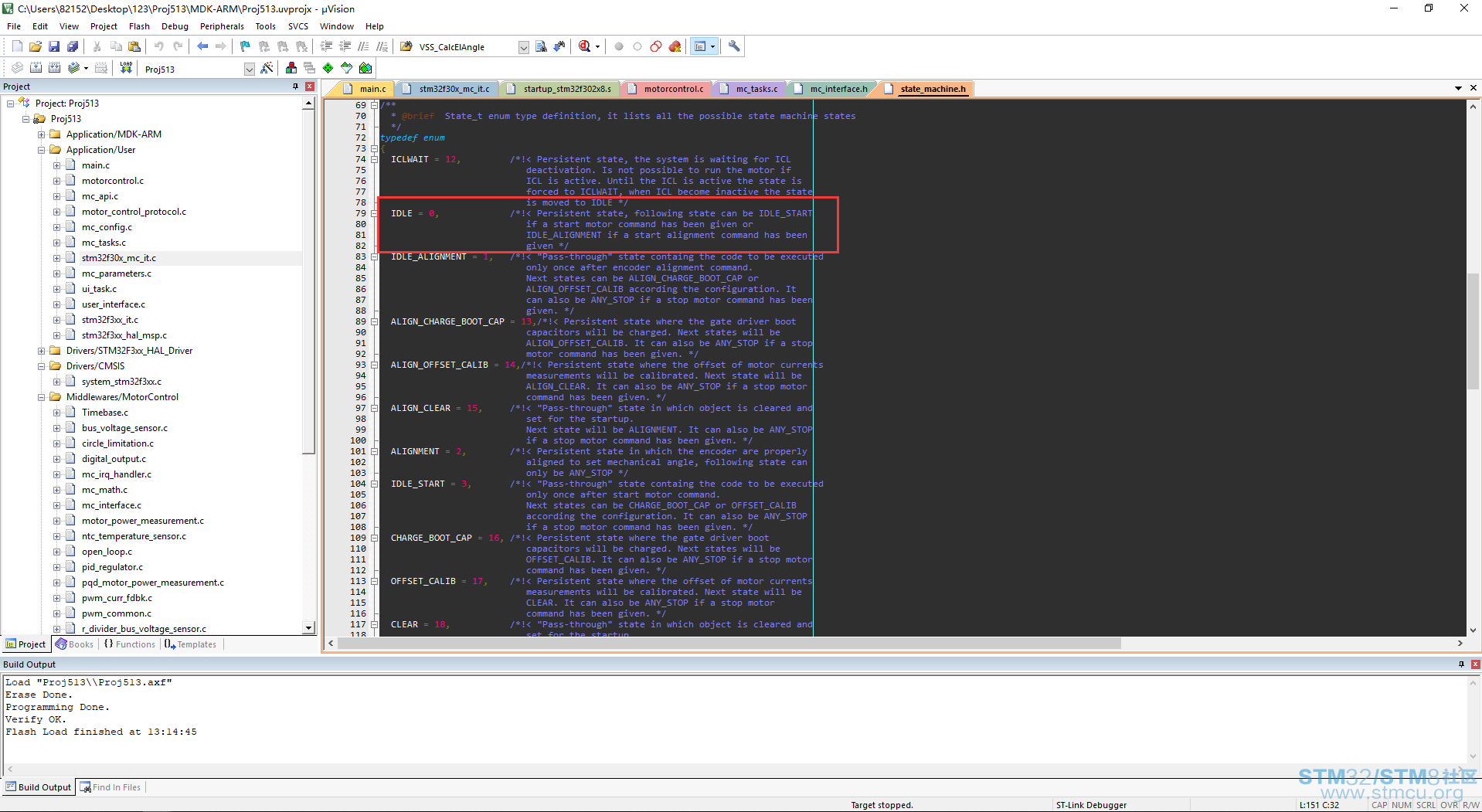Open the Peripherals menu

[222, 26]
